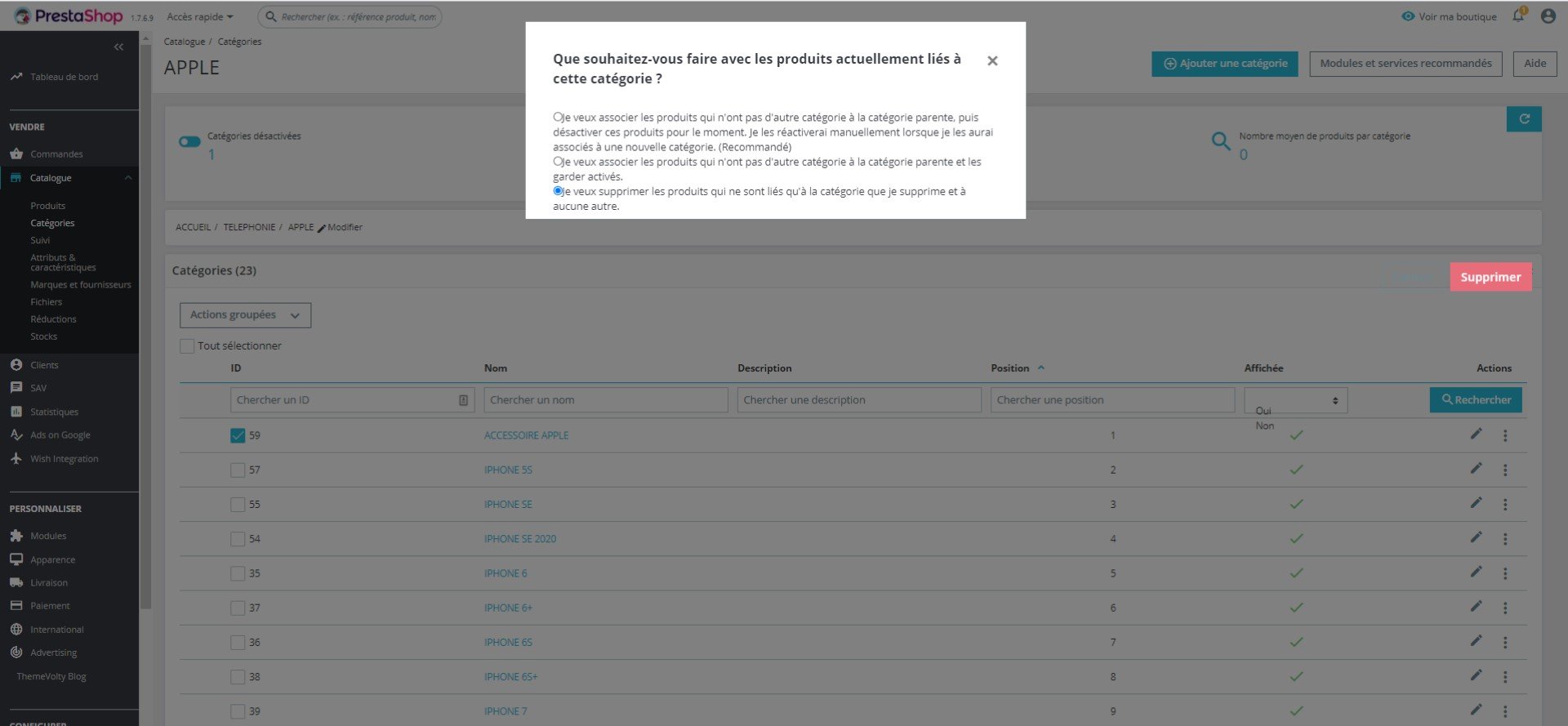Screen dimensions: 1568x726
Task: Open the Actions groupées dropdown
Action: [245, 315]
